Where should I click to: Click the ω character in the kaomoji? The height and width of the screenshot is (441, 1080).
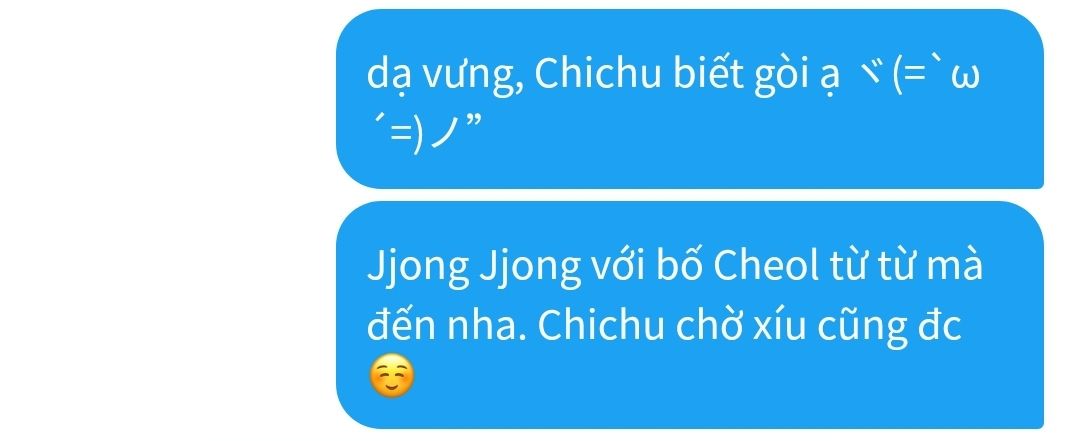pos(964,78)
